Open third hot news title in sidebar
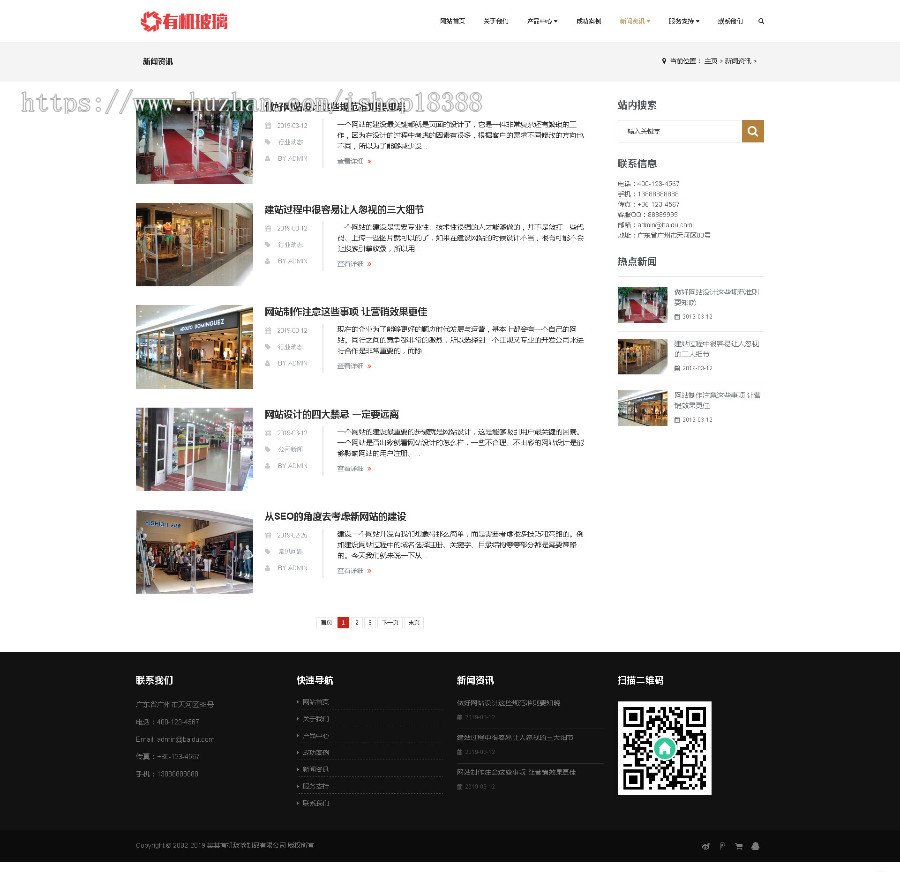The height and width of the screenshot is (872, 900). tap(717, 400)
